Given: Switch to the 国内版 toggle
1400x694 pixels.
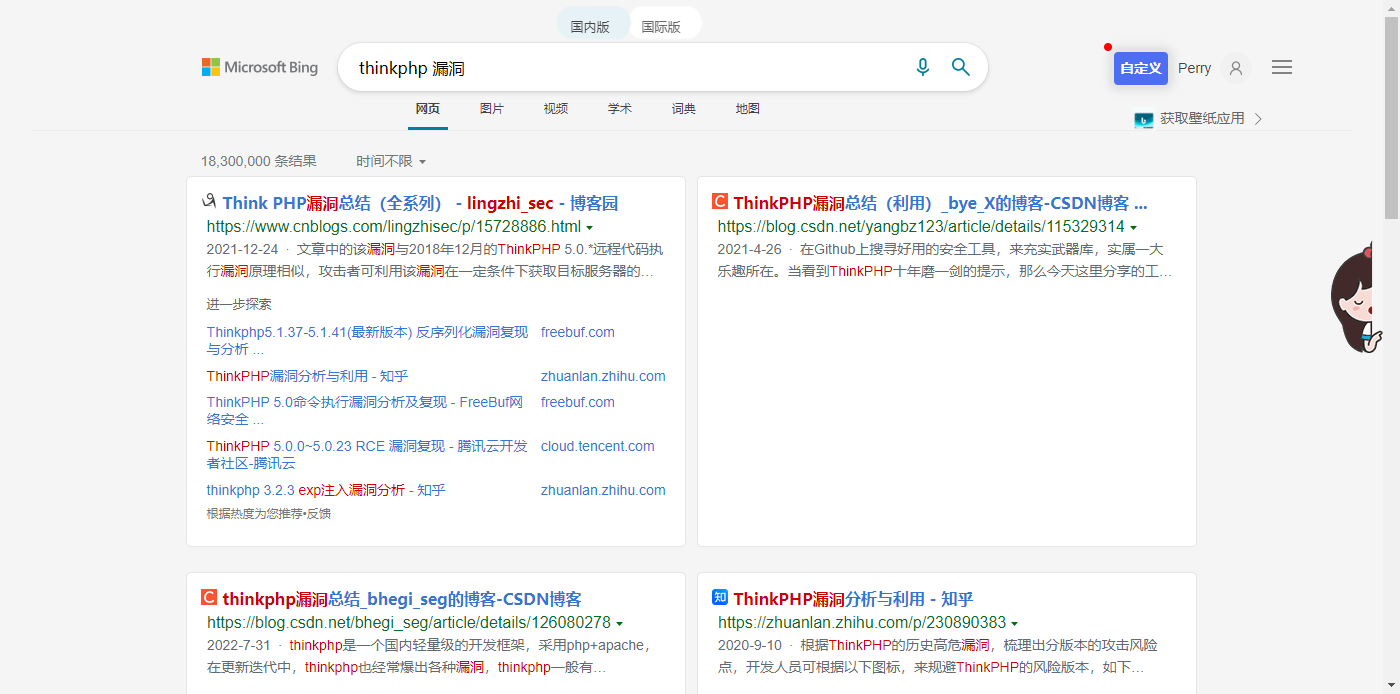Looking at the screenshot, I should click(x=590, y=27).
